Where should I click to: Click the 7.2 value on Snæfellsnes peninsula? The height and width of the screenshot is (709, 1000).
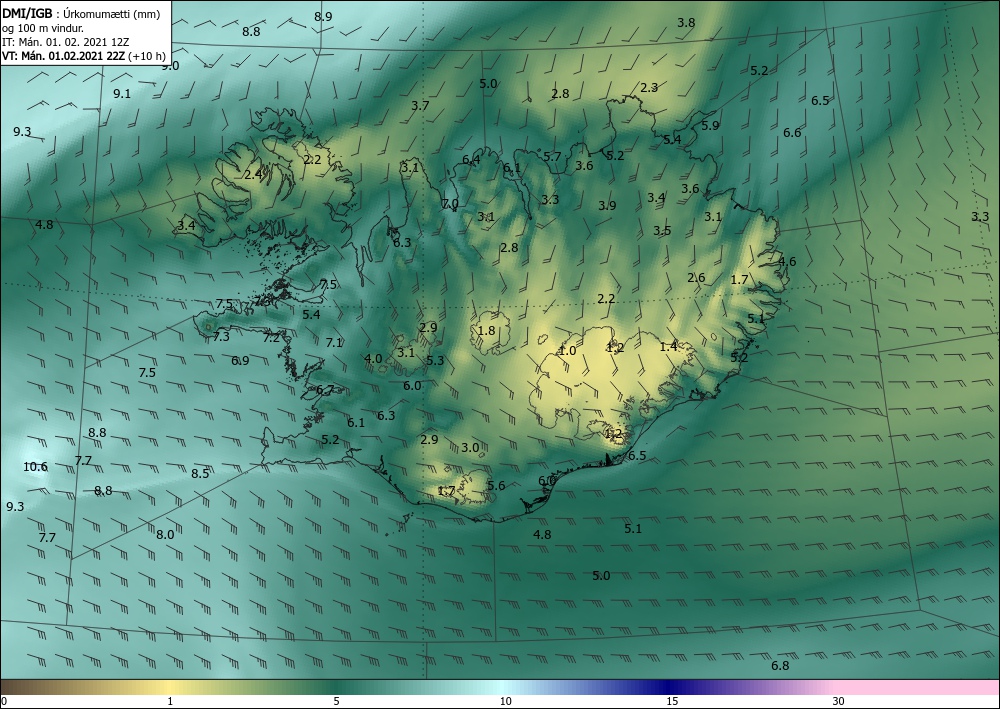(x=271, y=337)
